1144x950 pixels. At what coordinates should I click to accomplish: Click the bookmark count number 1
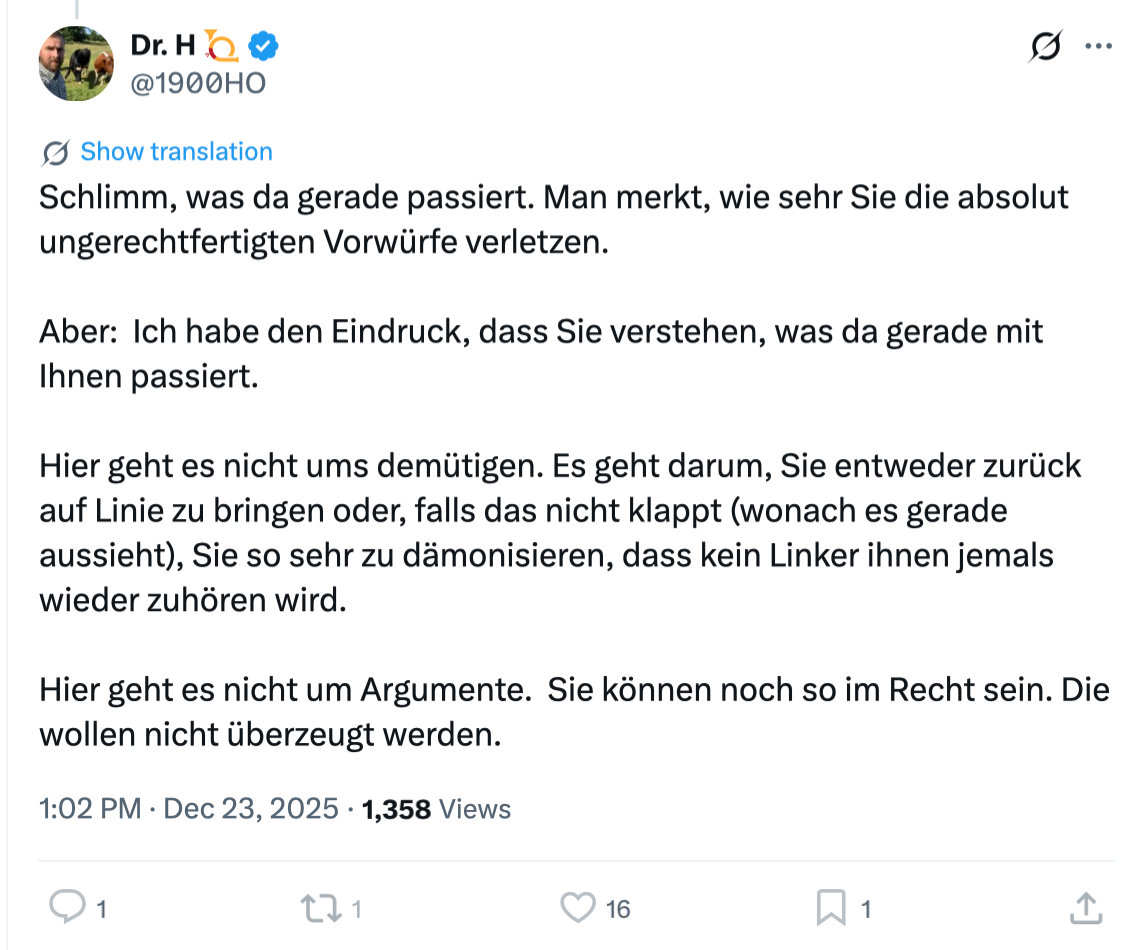pyautogui.click(x=866, y=909)
